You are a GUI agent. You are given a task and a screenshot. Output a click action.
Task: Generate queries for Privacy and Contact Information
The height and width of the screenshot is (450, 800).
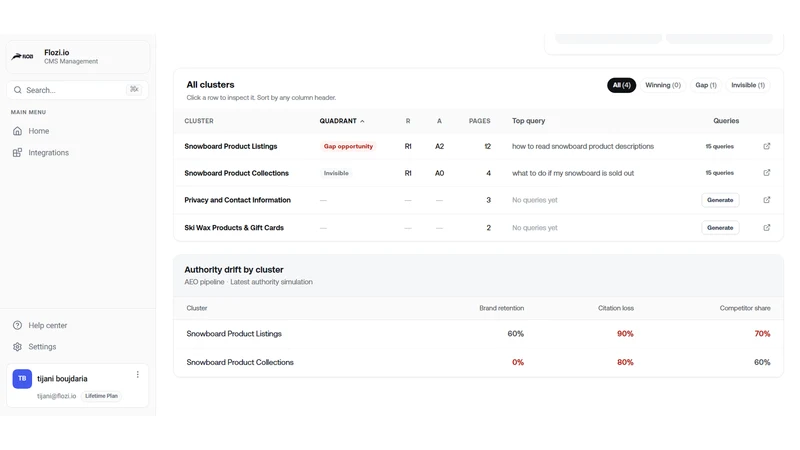[x=720, y=200]
